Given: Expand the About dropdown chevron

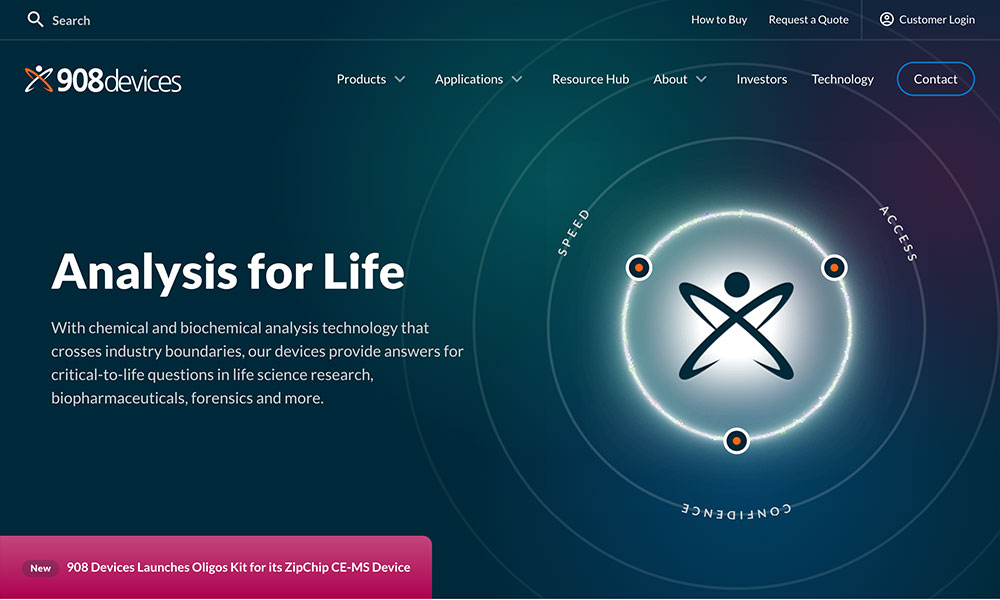Looking at the screenshot, I should (x=702, y=79).
